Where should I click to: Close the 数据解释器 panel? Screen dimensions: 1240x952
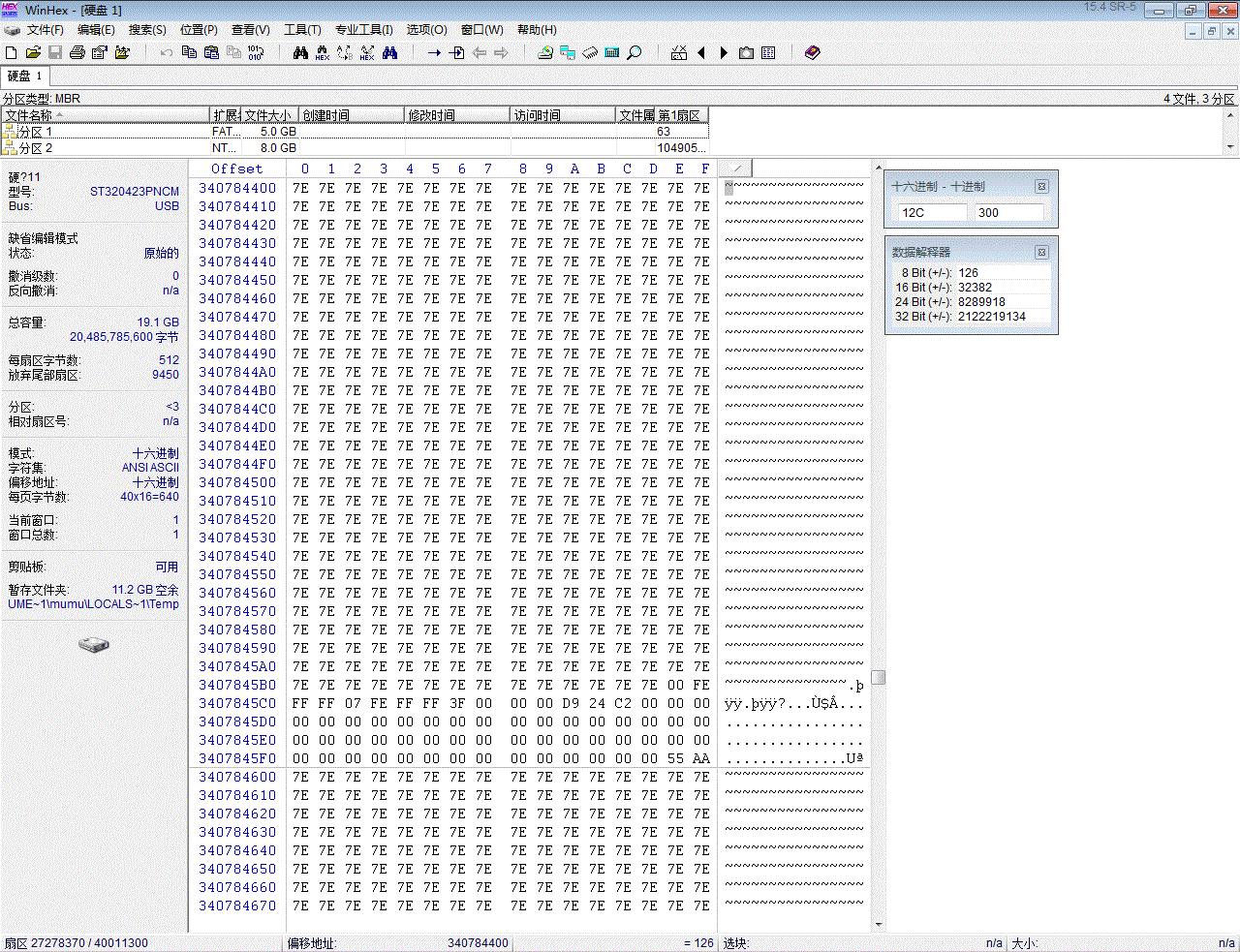click(x=1041, y=252)
